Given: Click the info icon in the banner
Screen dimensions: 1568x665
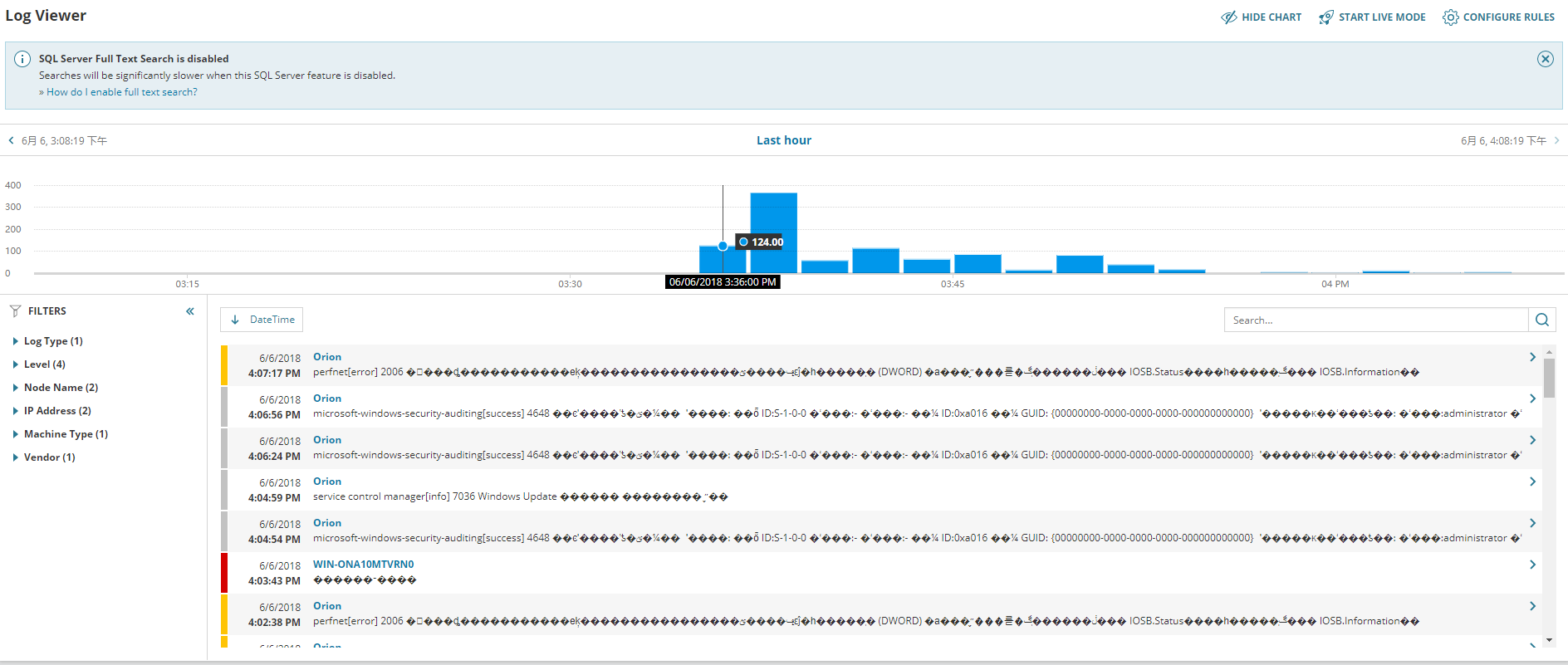Looking at the screenshot, I should click(x=22, y=59).
